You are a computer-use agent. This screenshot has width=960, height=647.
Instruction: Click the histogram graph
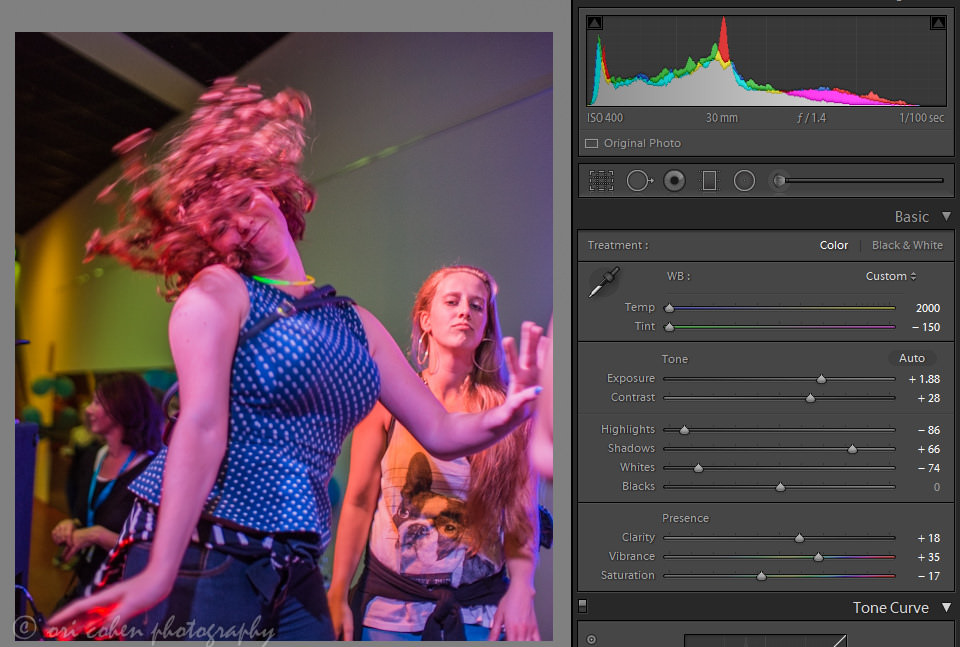tap(766, 61)
